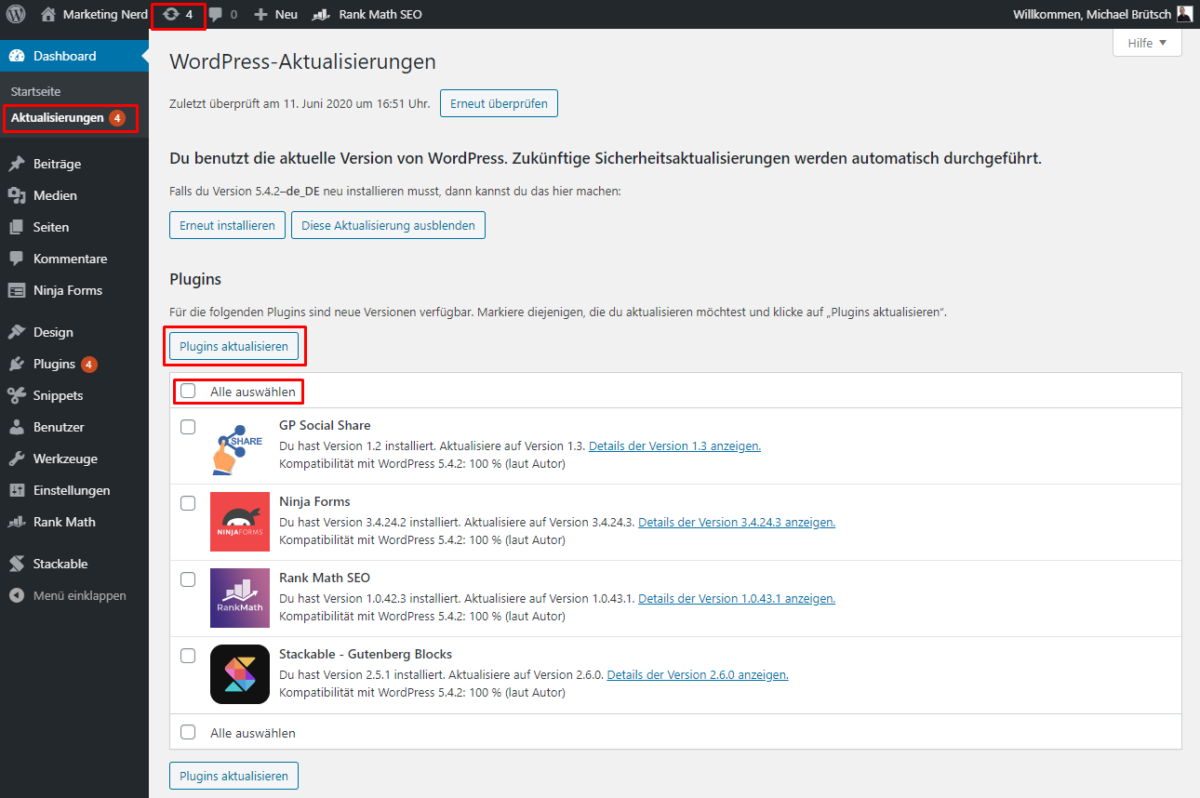This screenshot has width=1200, height=798.
Task: Click the Dashboard gauge icon in sidebar
Action: click(x=16, y=56)
